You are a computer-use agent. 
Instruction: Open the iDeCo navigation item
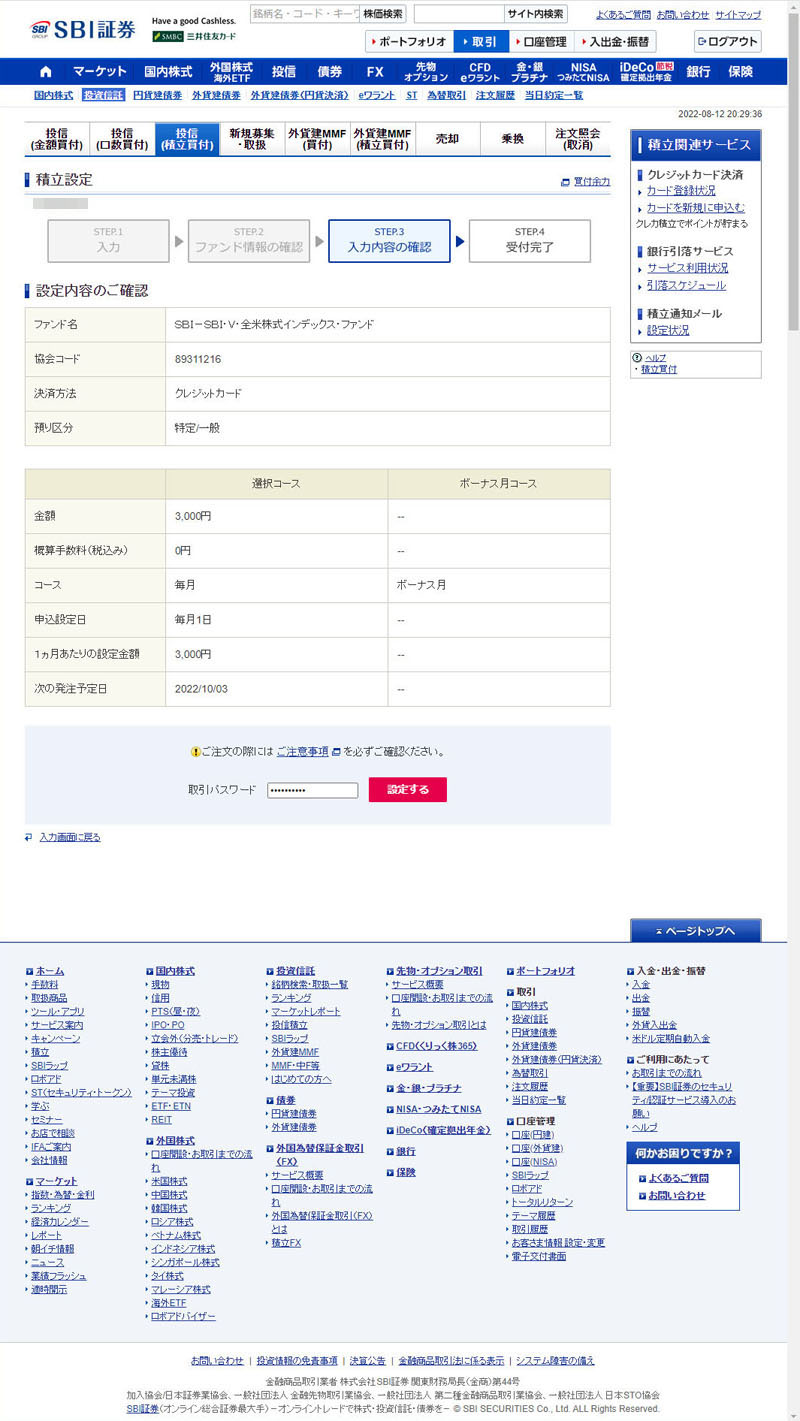click(x=646, y=72)
